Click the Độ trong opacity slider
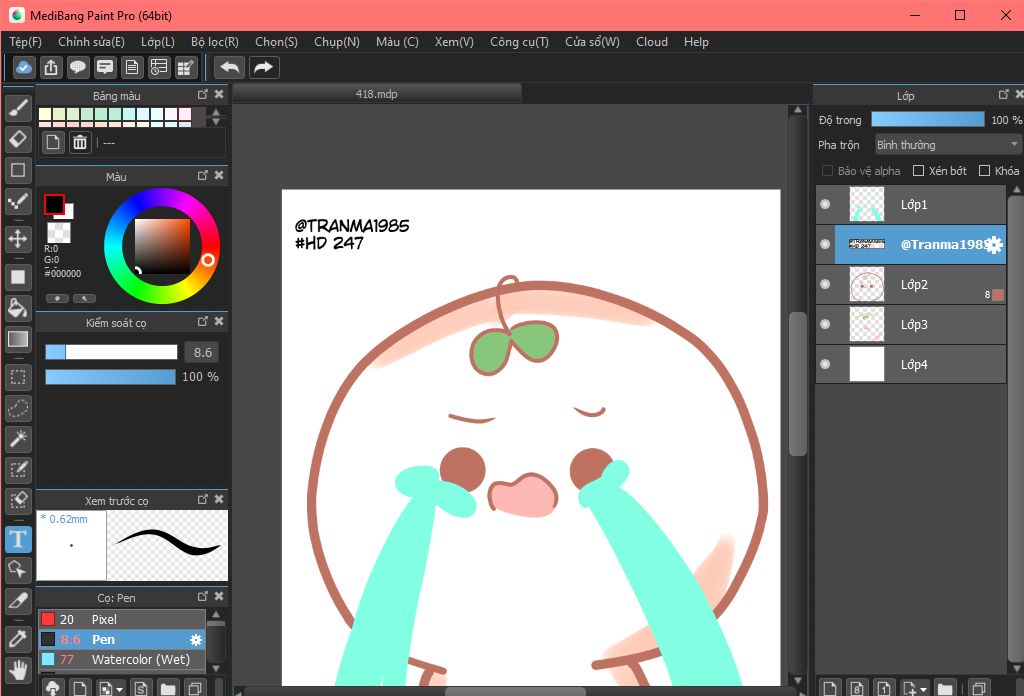 (x=927, y=120)
